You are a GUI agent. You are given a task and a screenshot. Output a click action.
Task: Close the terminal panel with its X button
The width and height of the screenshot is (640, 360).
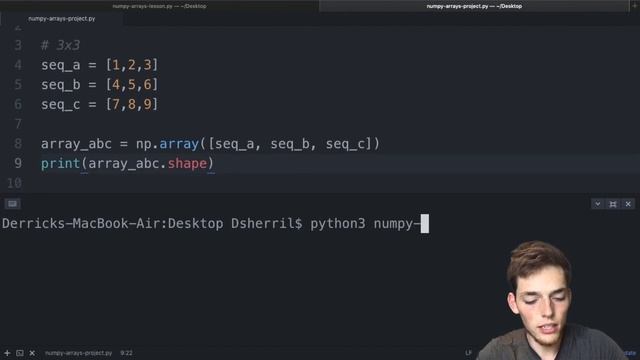coord(628,204)
